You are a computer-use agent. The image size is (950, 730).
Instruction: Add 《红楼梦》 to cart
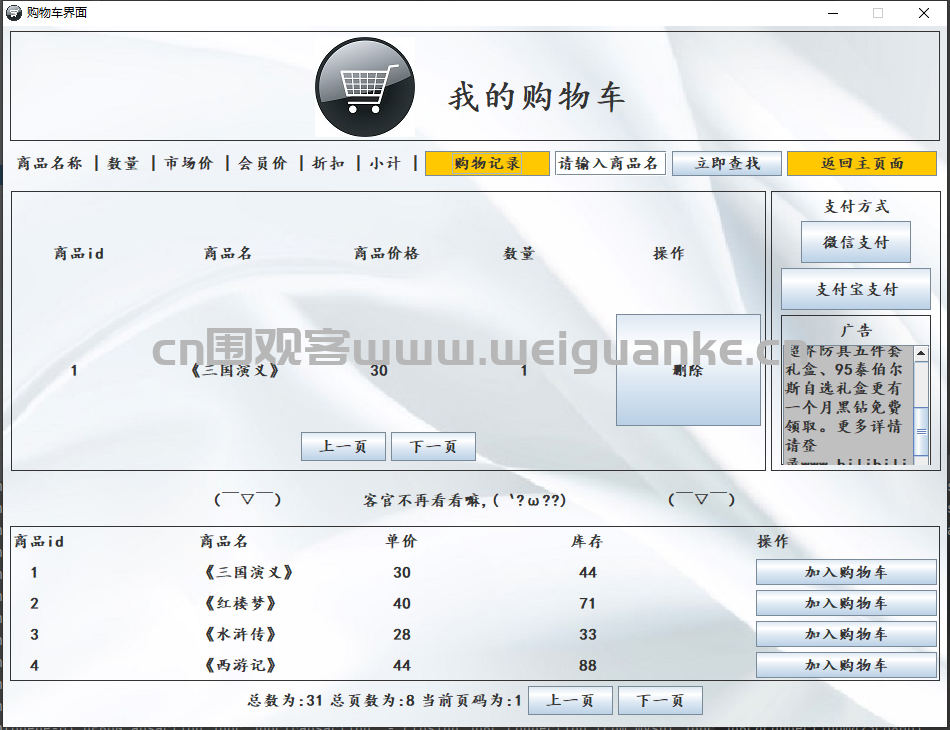click(846, 603)
